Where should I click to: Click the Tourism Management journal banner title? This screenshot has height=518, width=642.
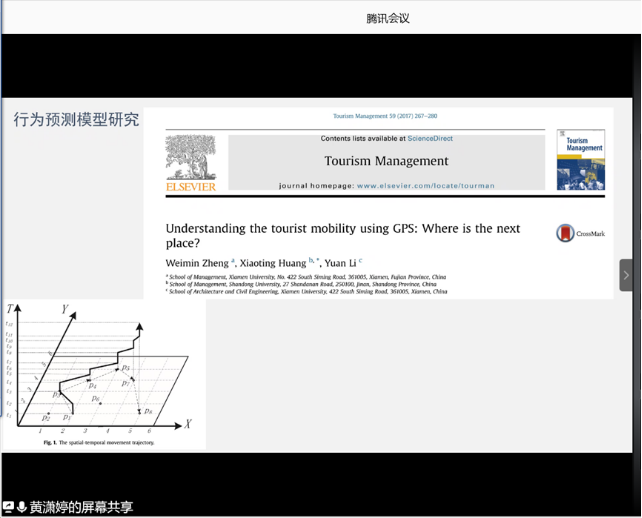(386, 160)
